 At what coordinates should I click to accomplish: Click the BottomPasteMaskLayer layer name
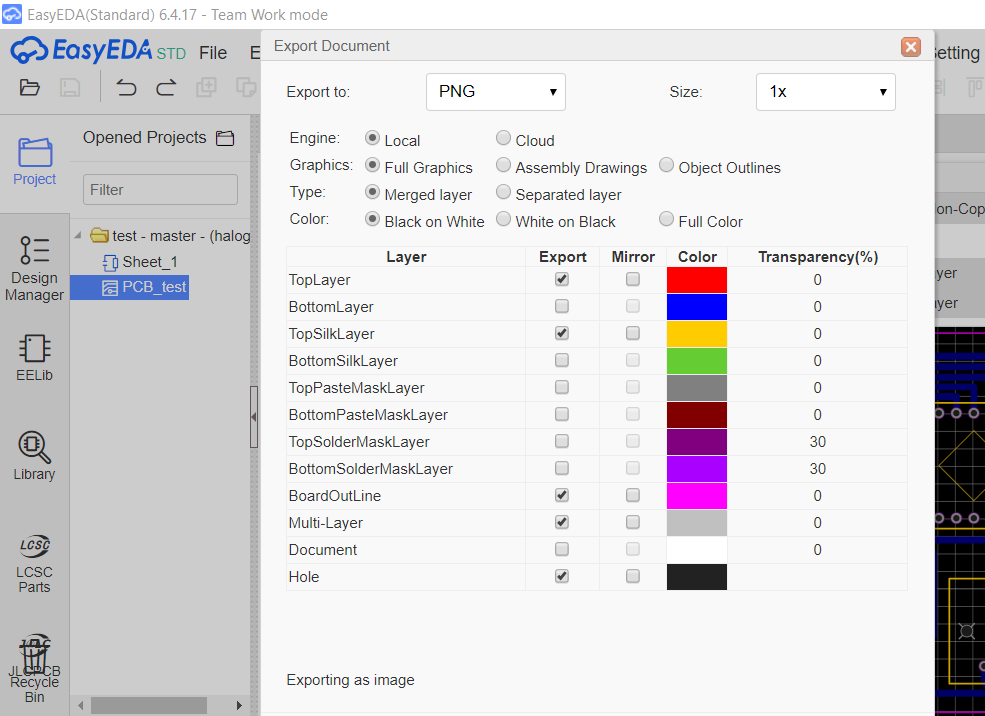(368, 415)
